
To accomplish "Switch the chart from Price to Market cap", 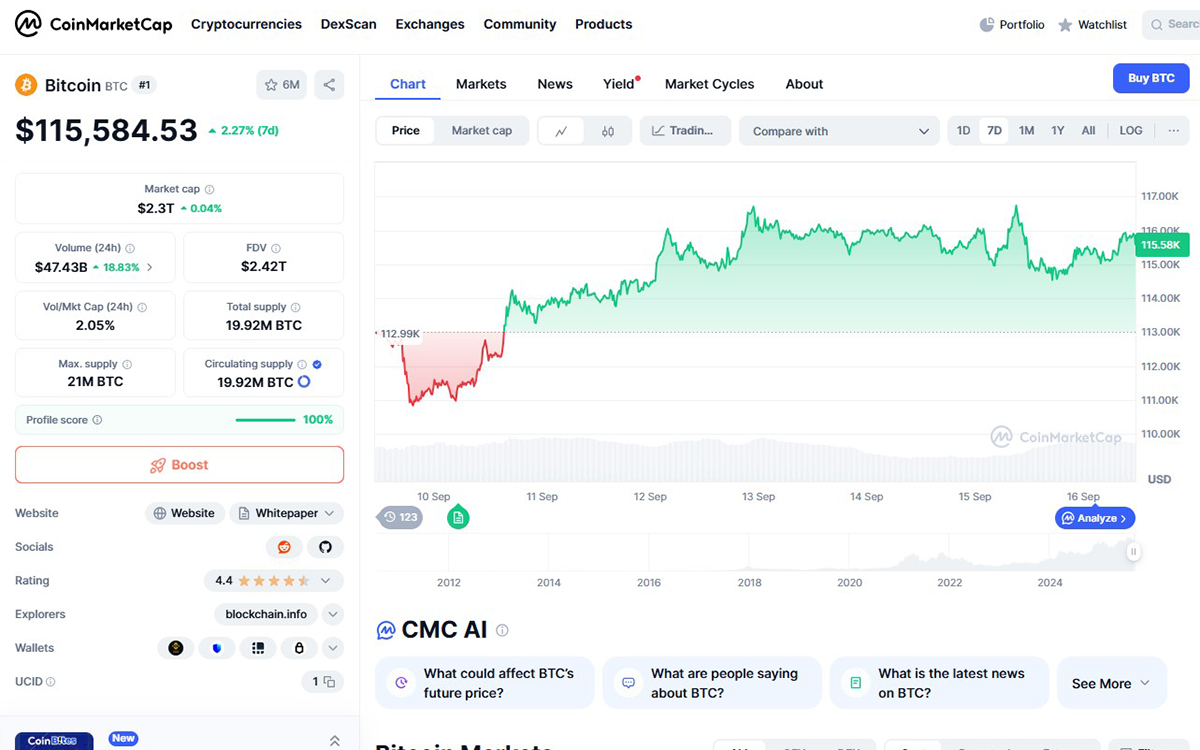I will click(x=482, y=130).
